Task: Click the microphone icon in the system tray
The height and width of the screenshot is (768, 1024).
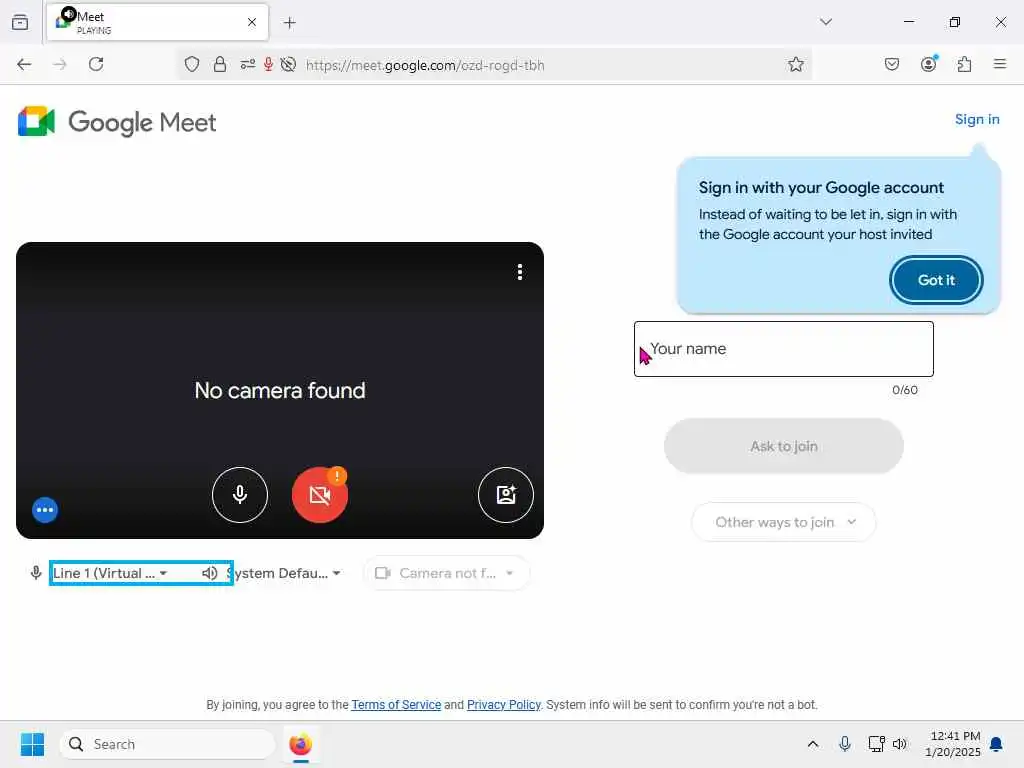Action: pyautogui.click(x=844, y=744)
